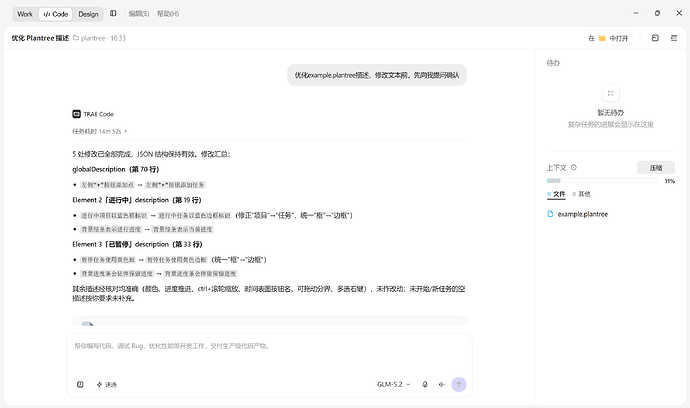This screenshot has width=690, height=408.
Task: Switch to the Code tab
Action: [56, 14]
